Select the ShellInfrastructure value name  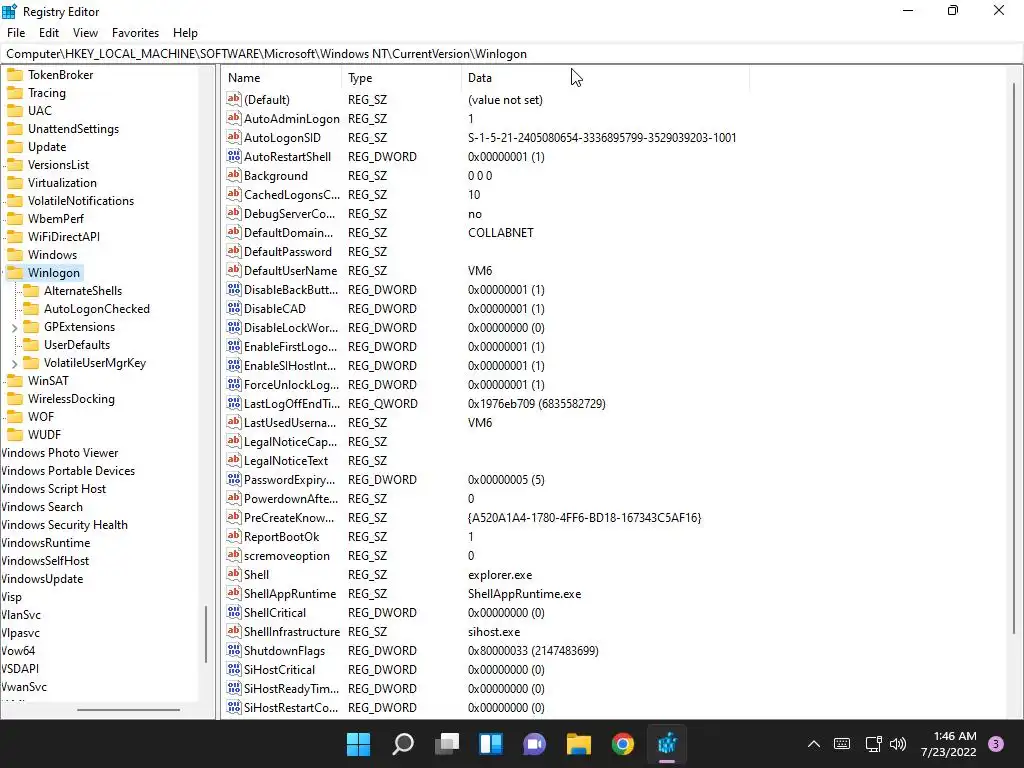pos(292,632)
